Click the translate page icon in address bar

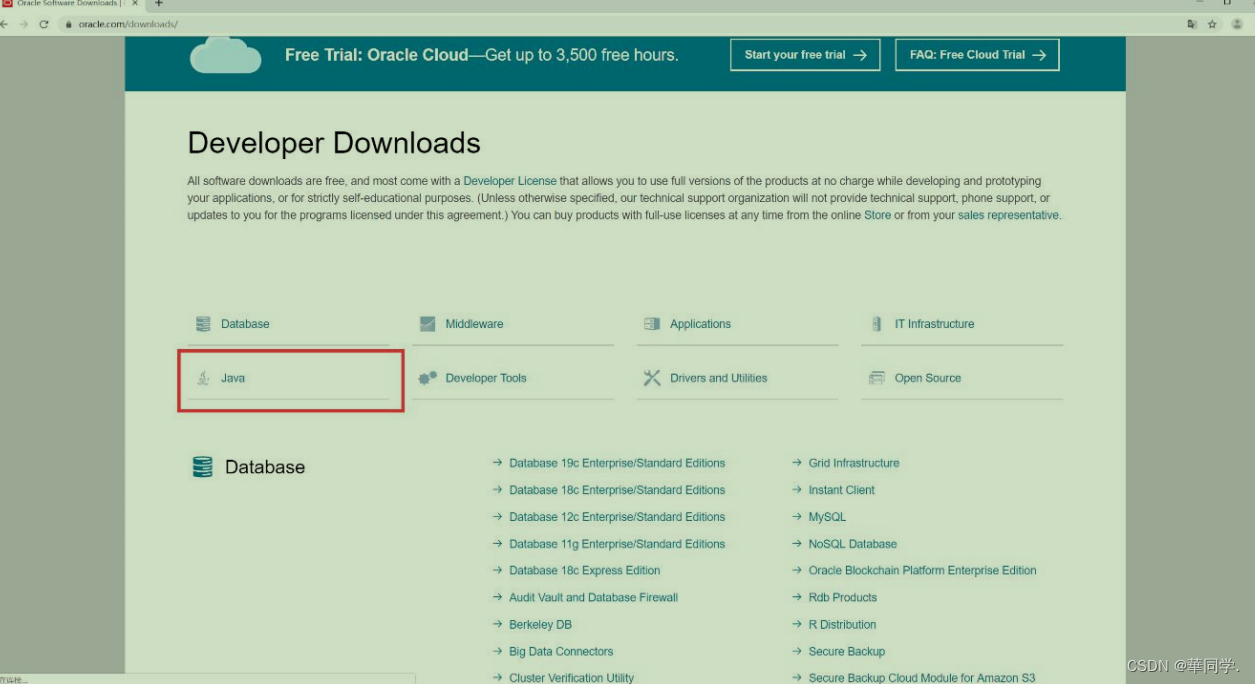click(1191, 24)
